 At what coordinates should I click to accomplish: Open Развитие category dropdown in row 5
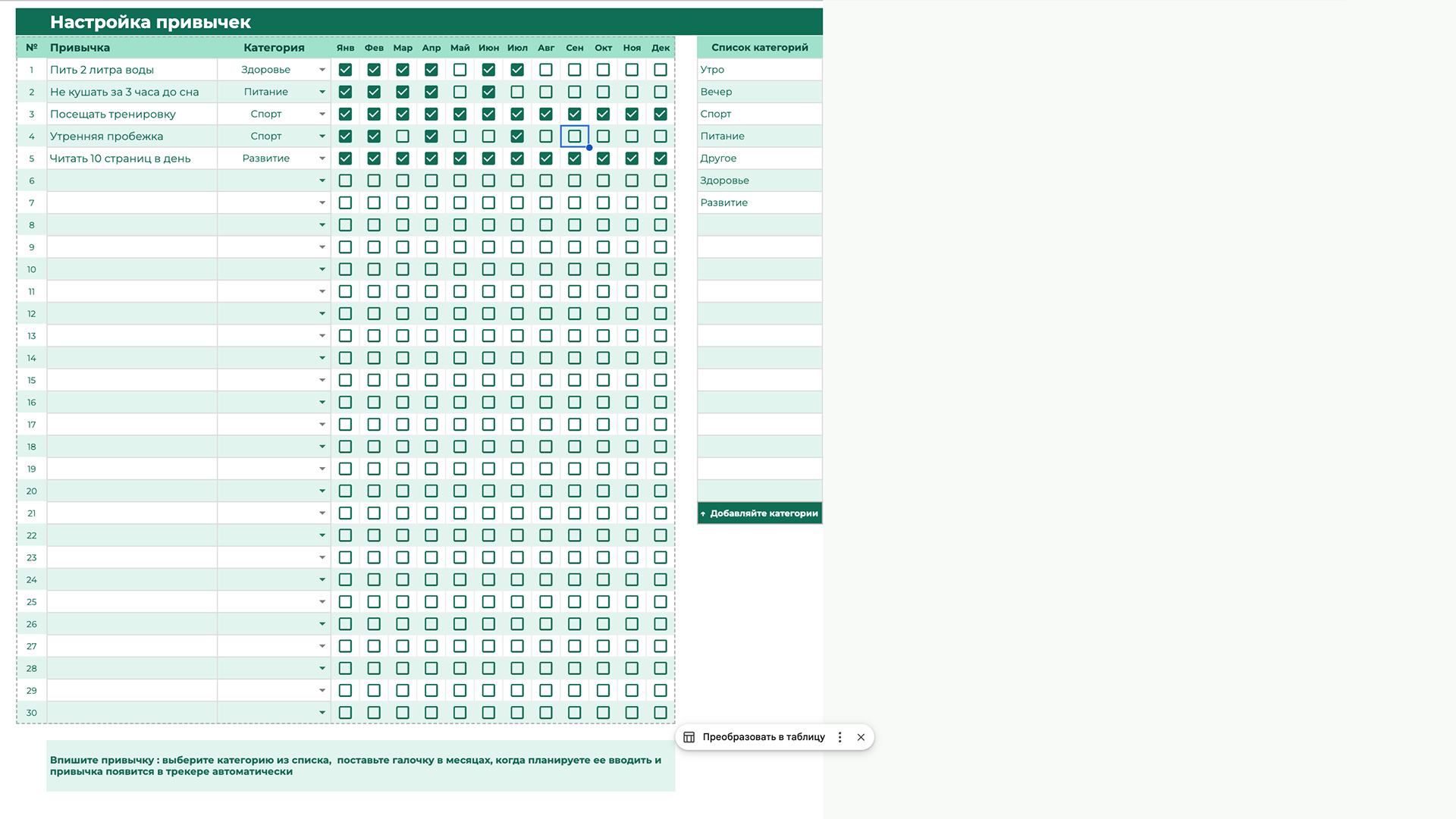click(x=322, y=158)
